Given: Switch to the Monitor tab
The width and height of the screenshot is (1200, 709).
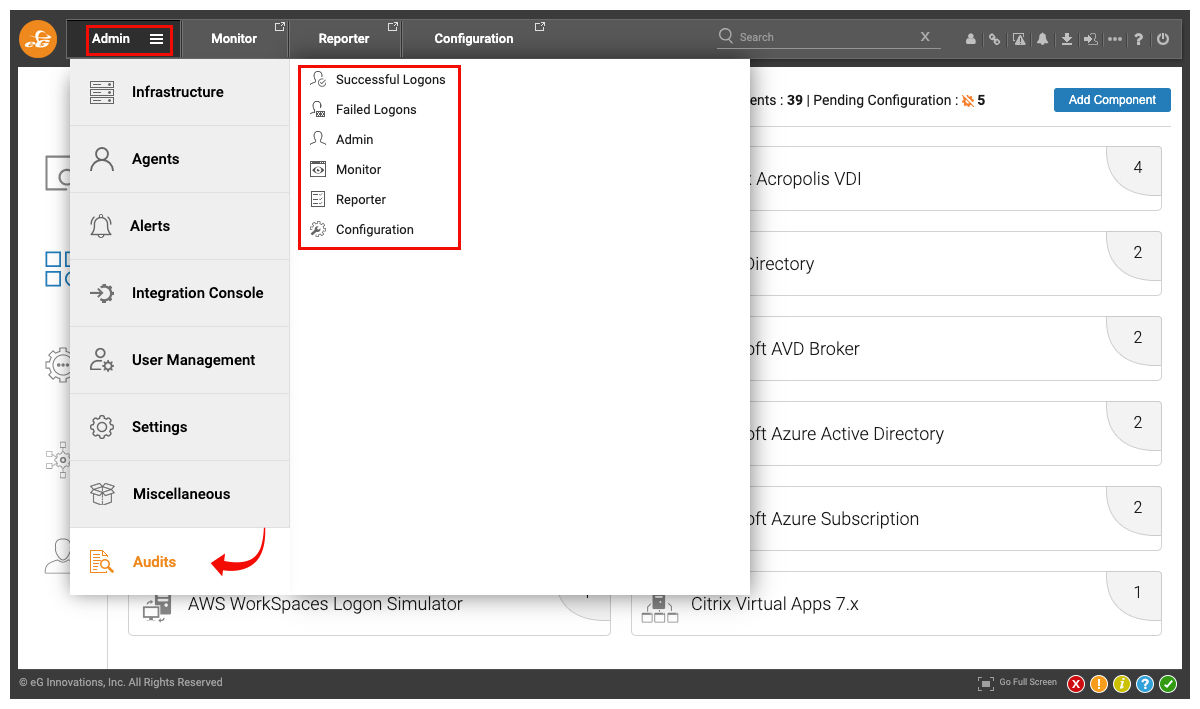Looking at the screenshot, I should click(234, 39).
